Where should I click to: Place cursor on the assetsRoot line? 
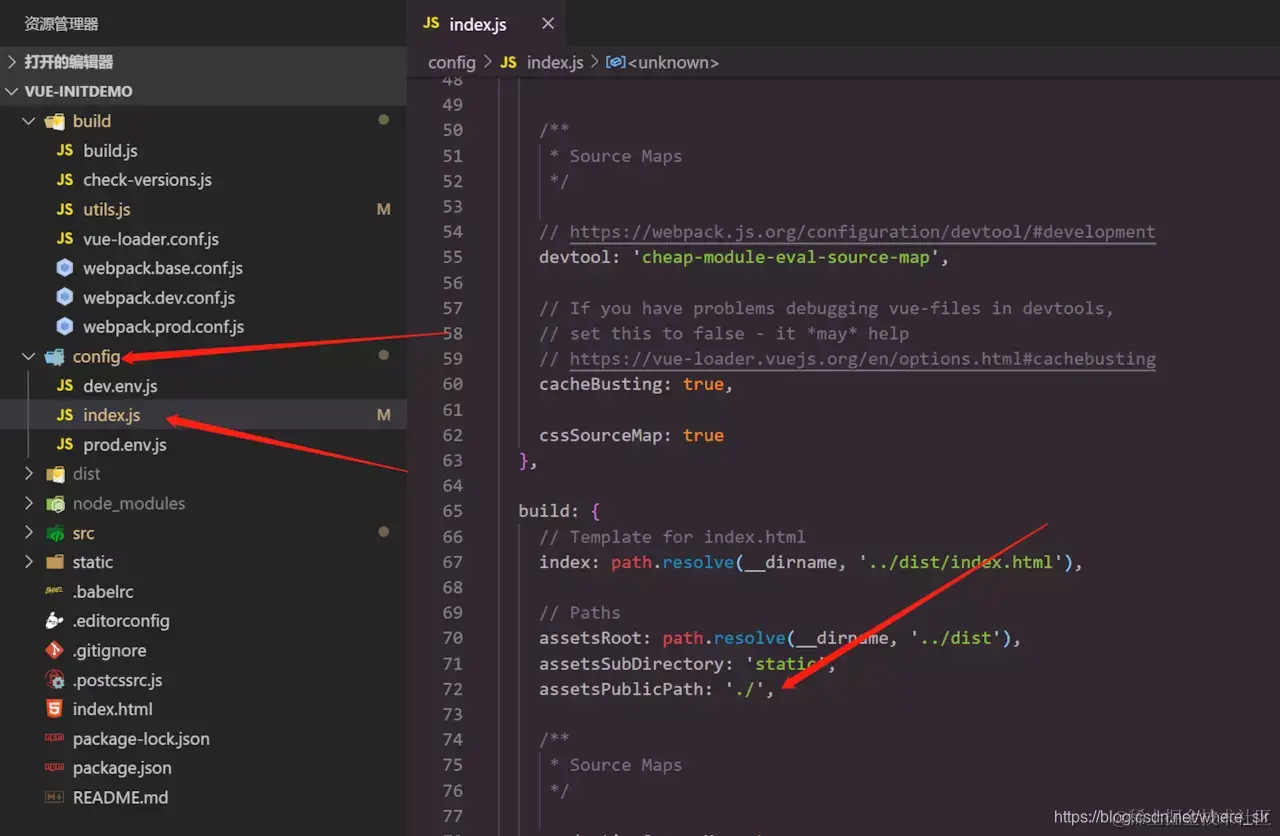click(780, 638)
